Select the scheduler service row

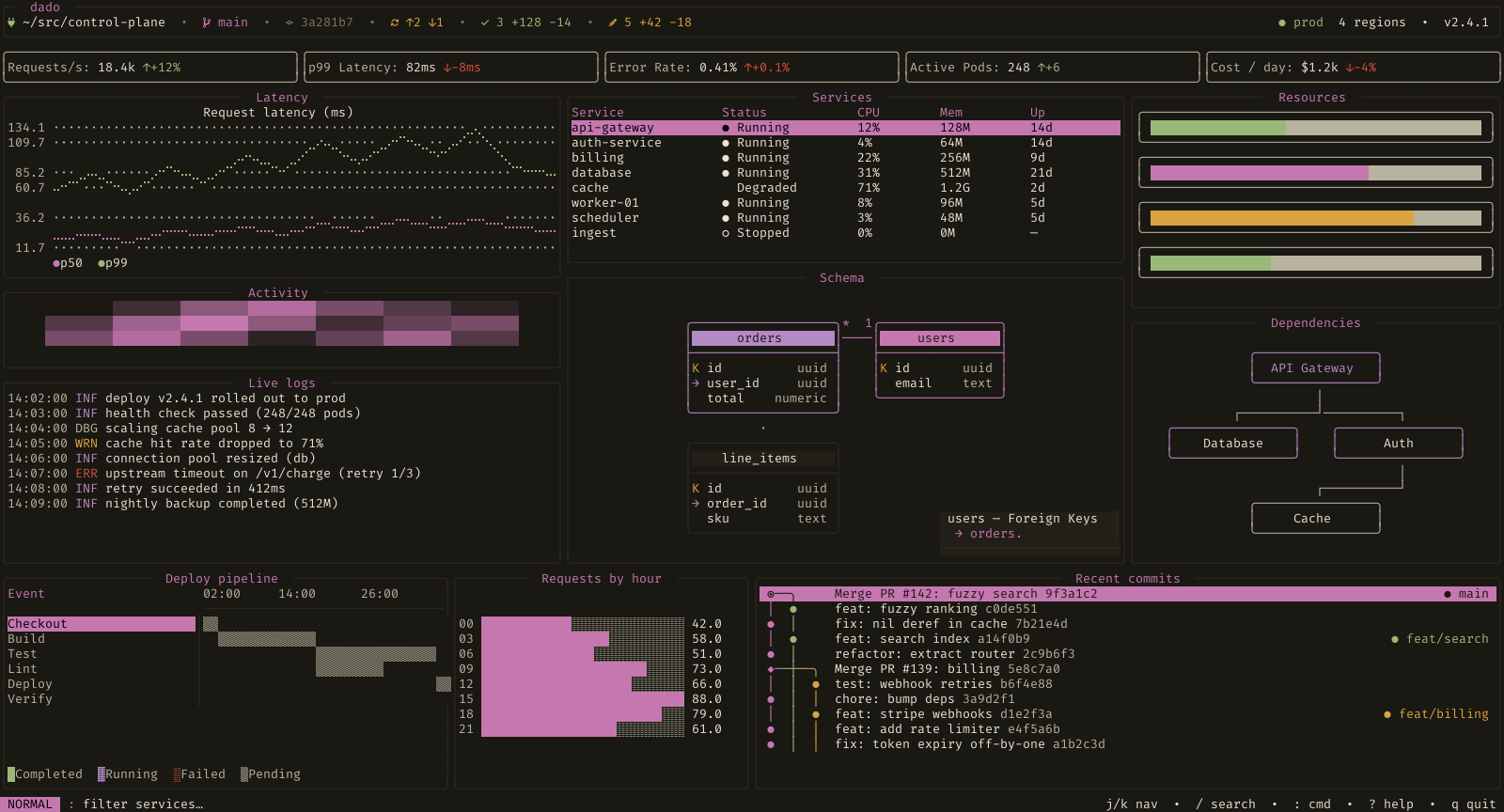[846, 218]
